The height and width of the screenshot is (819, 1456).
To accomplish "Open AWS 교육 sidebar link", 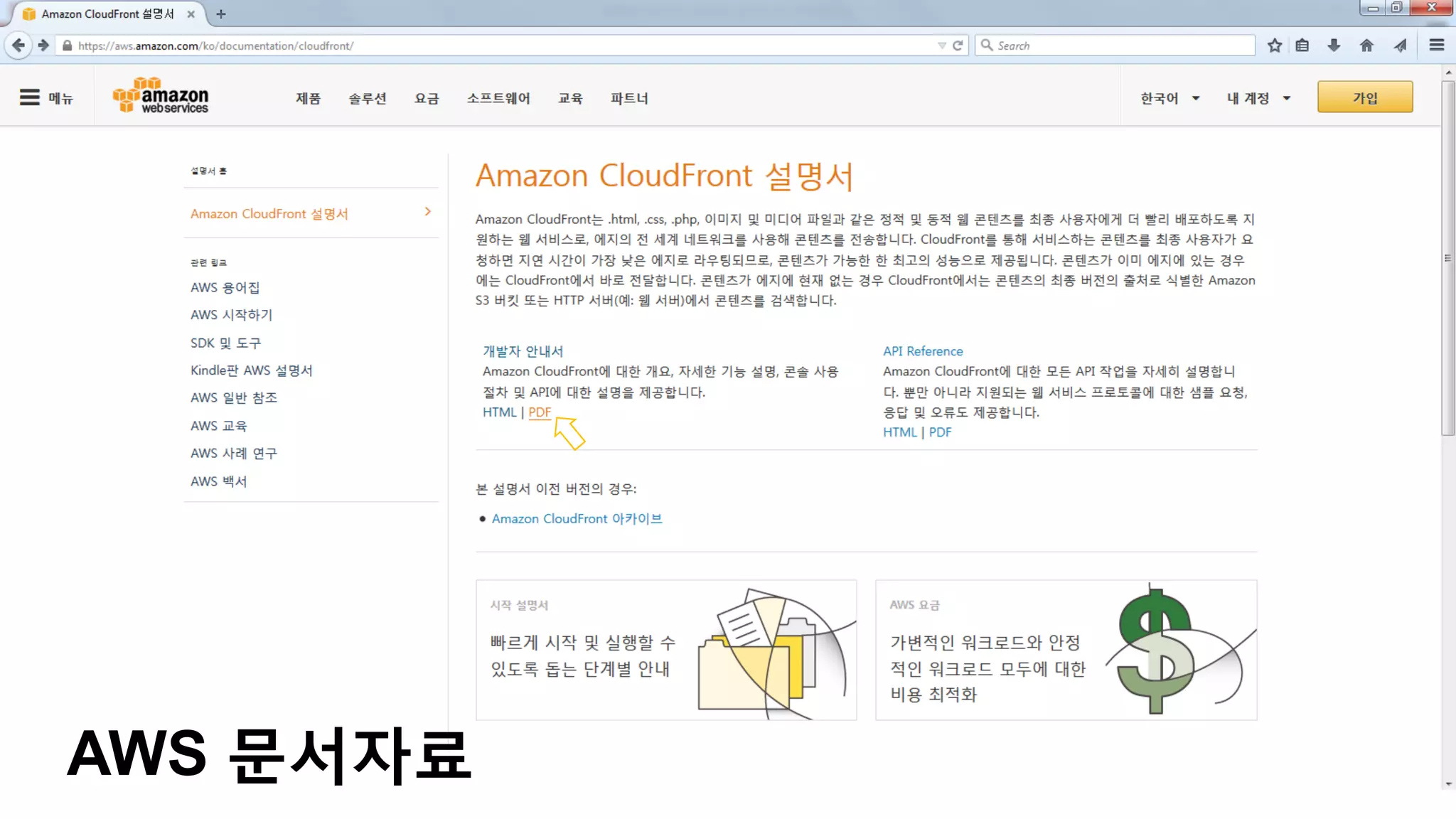I will pyautogui.click(x=218, y=426).
